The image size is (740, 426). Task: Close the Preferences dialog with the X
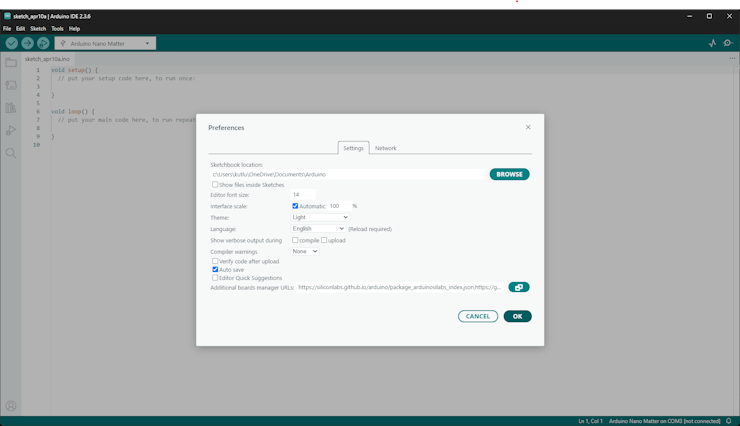[x=528, y=127]
